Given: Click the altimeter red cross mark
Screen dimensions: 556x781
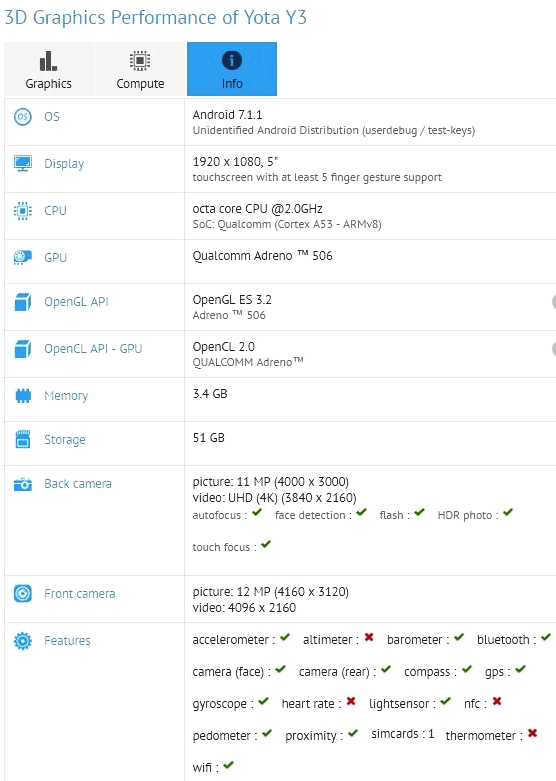Looking at the screenshot, I should [369, 637].
